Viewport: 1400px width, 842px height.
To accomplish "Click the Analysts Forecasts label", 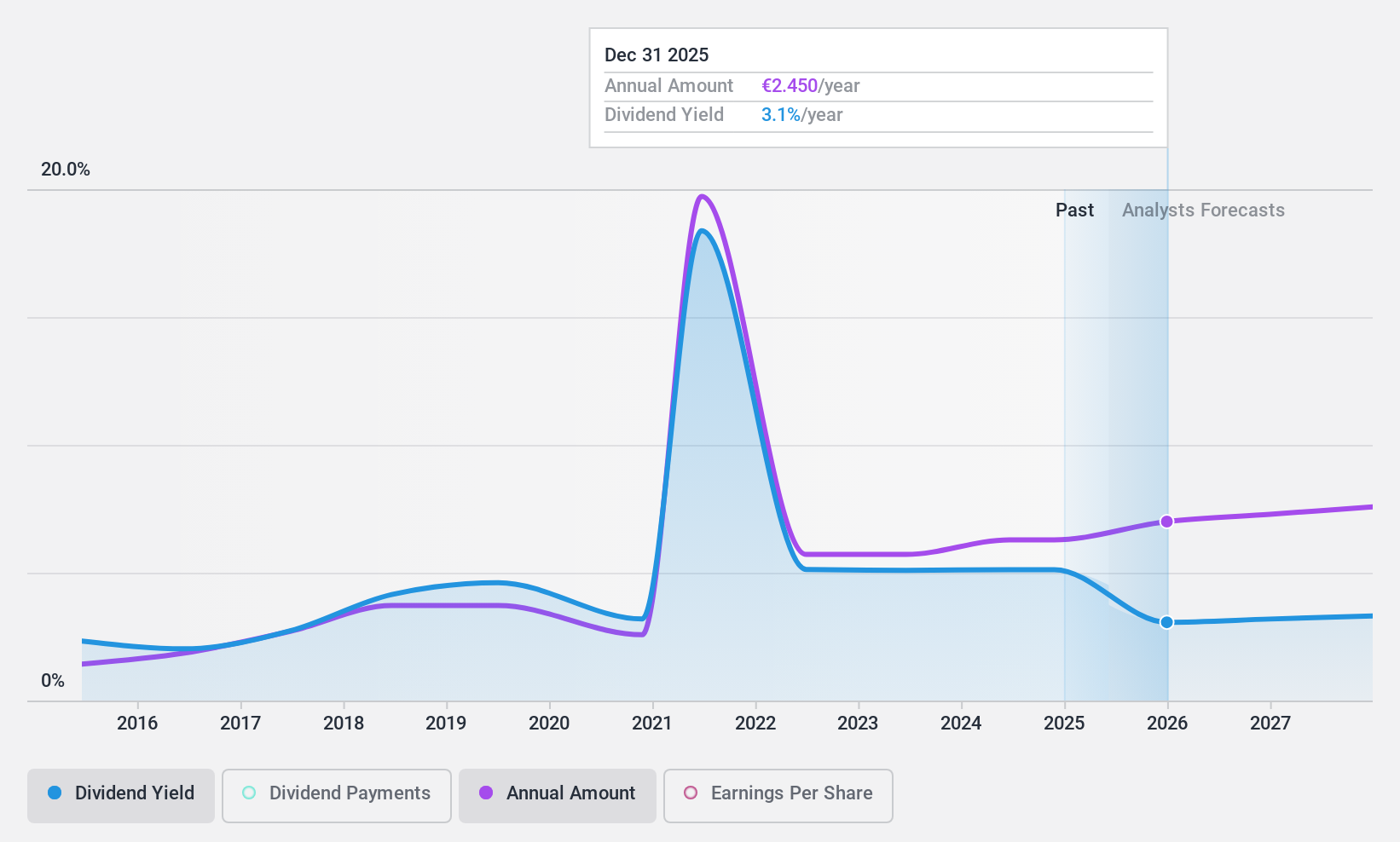I will pyautogui.click(x=1203, y=210).
